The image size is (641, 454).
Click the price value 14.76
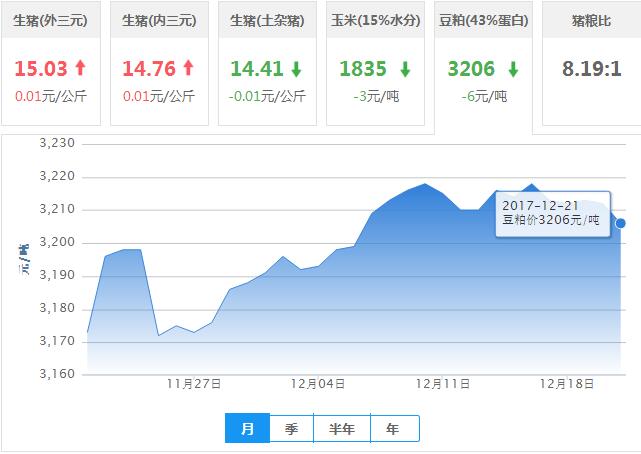(149, 68)
